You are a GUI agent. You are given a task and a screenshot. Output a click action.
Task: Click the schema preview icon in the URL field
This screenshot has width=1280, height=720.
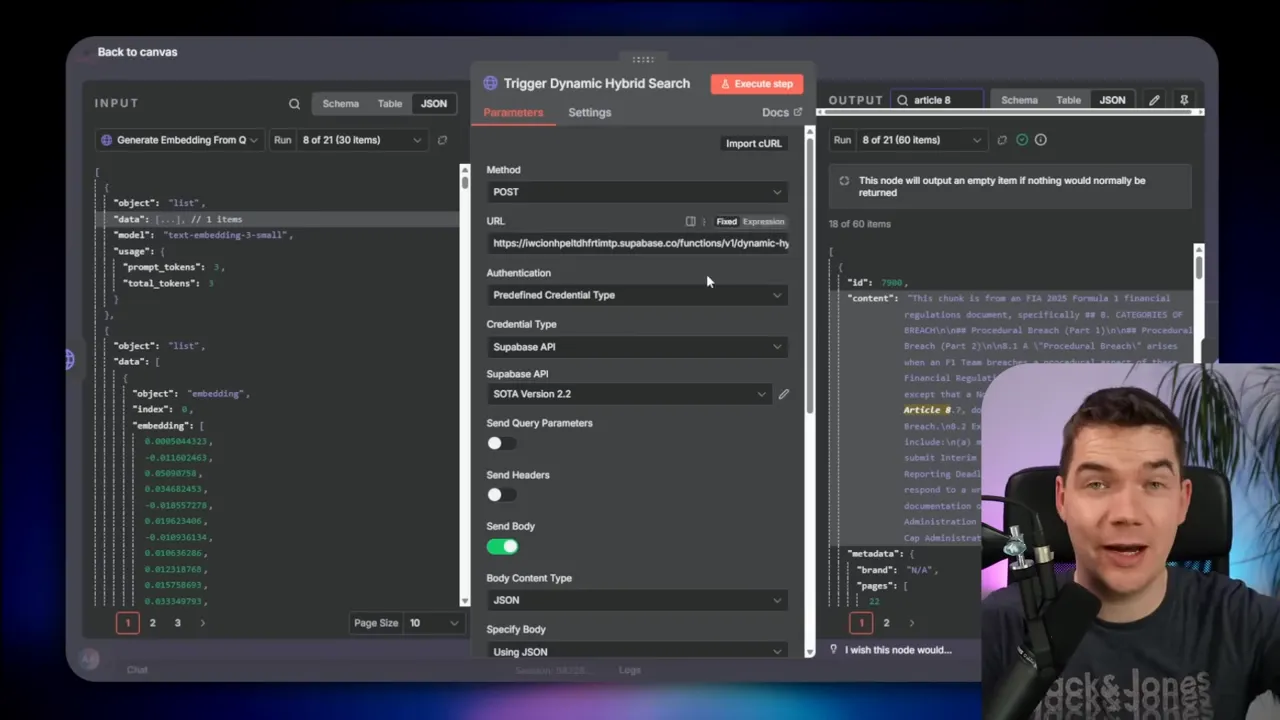(x=690, y=221)
